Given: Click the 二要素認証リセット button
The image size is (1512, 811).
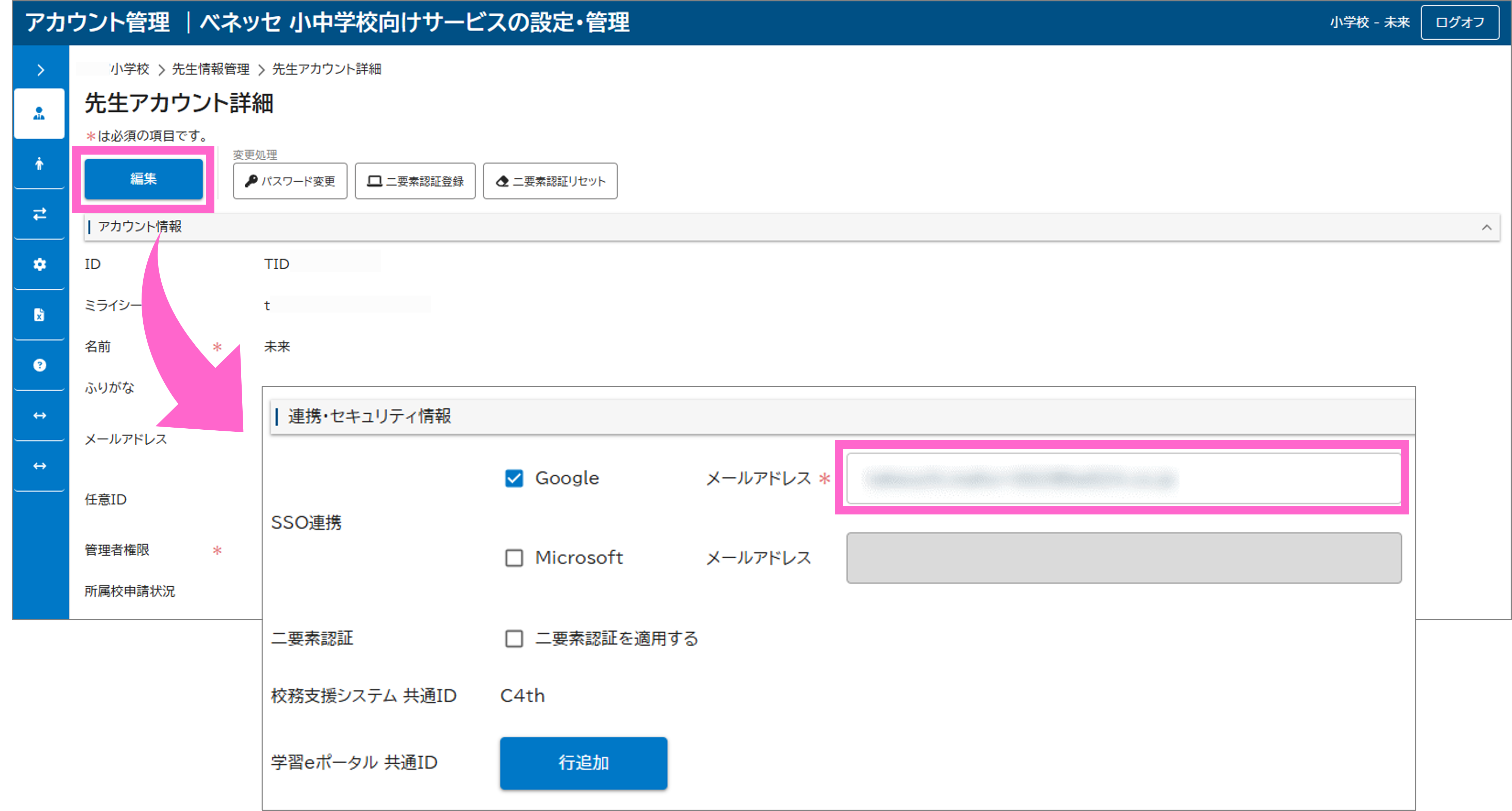Looking at the screenshot, I should 550,181.
